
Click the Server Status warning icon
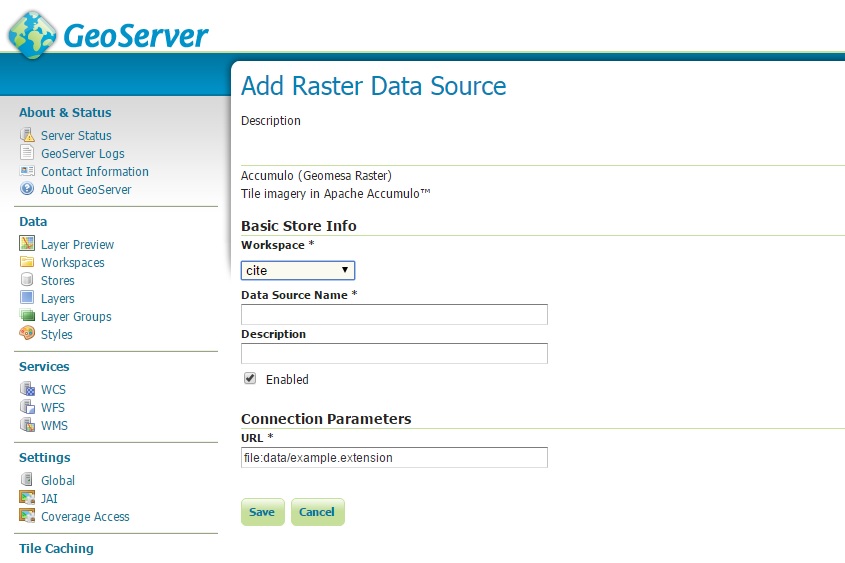tap(27, 135)
